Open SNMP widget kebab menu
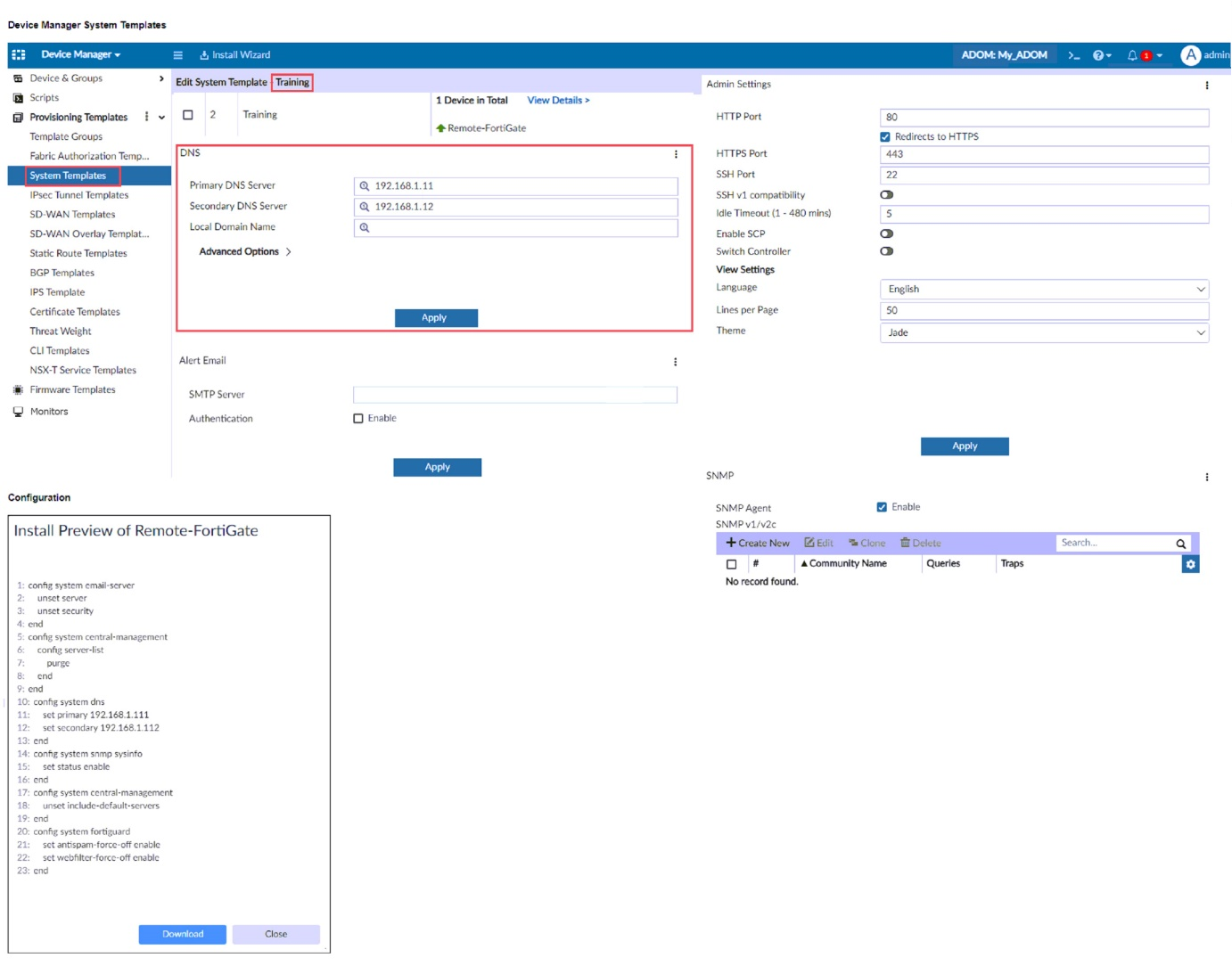This screenshot has height=966, width=1232. (1207, 477)
